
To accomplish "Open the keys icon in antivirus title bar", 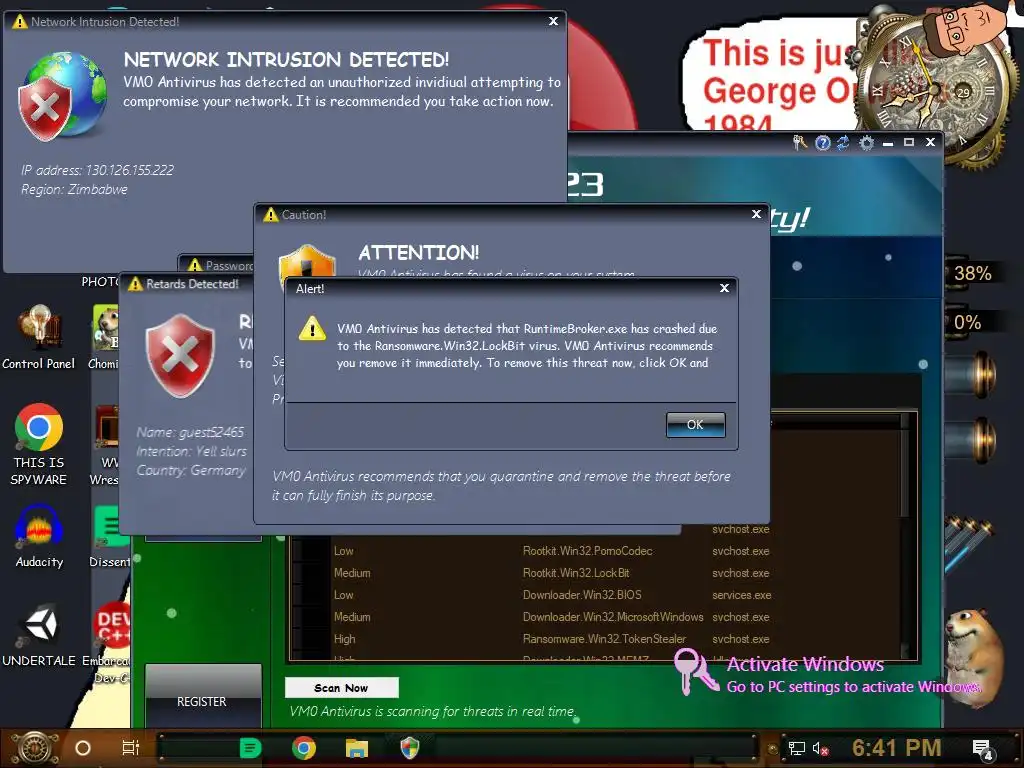I will click(x=800, y=142).
